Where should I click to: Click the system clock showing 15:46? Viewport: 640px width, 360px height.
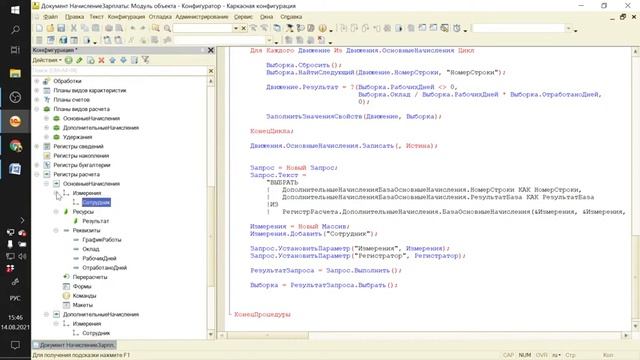15,318
